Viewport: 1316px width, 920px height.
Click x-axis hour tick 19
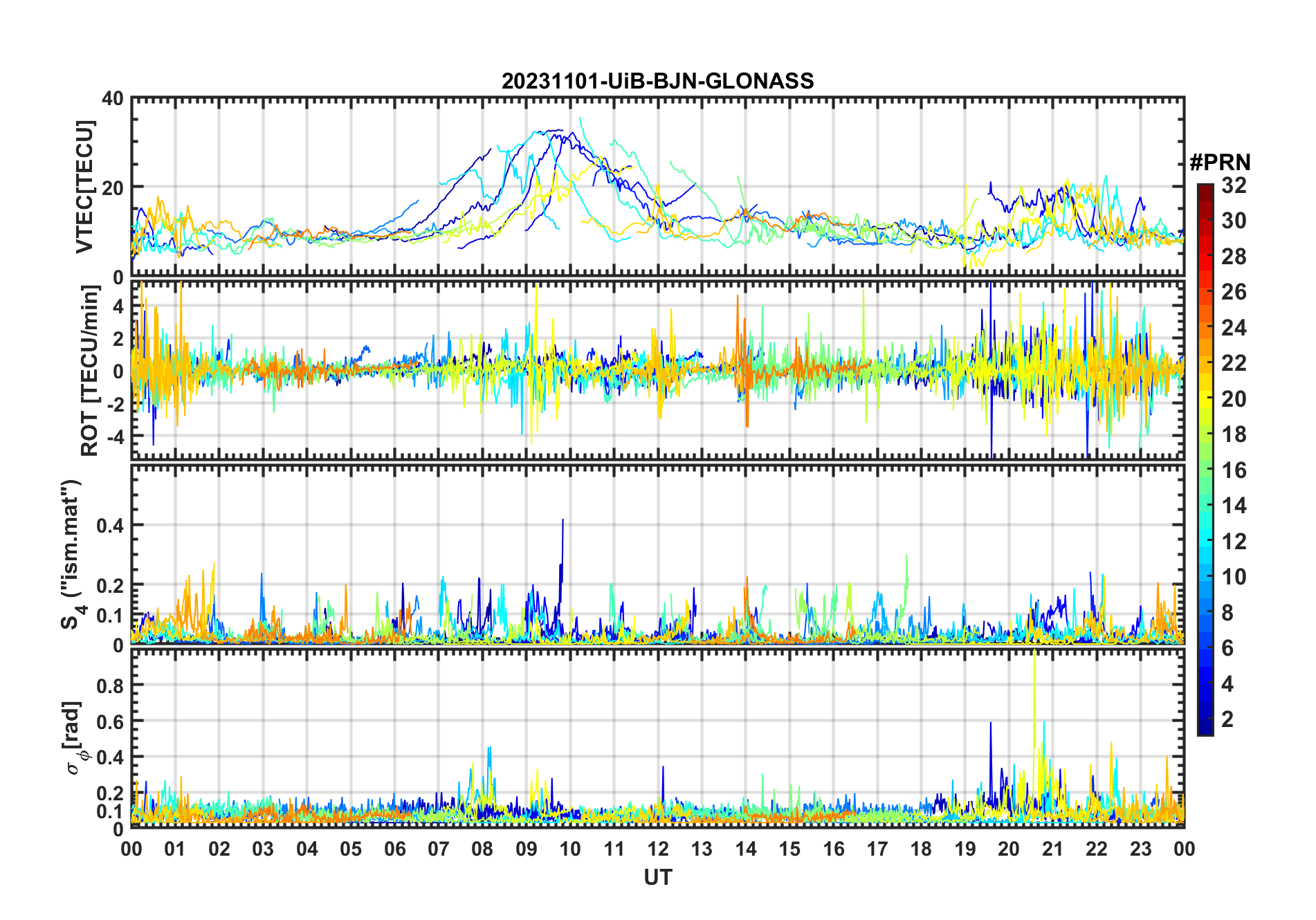(965, 849)
